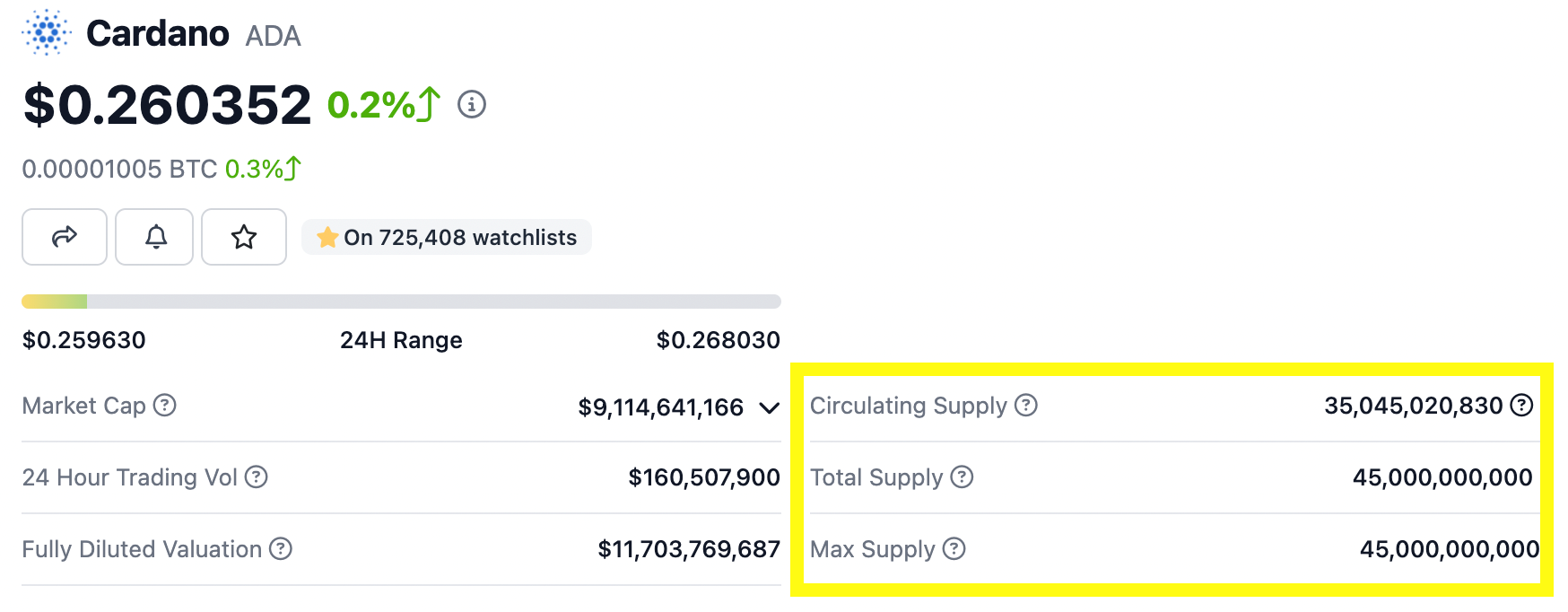Click the ADA ticker symbol label
Viewport: 1568px width, 612px height.
[273, 36]
